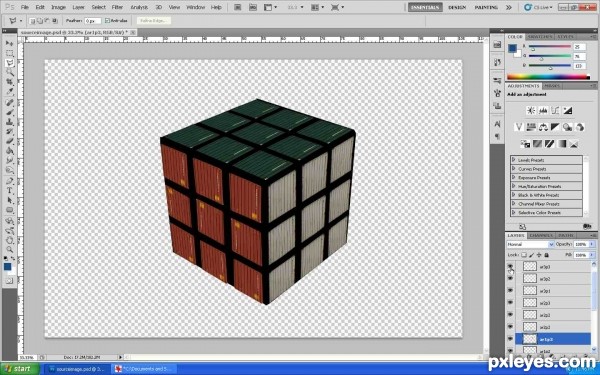Switch to the Masks tab
Screen dimensions: 600x375
pyautogui.click(x=552, y=86)
